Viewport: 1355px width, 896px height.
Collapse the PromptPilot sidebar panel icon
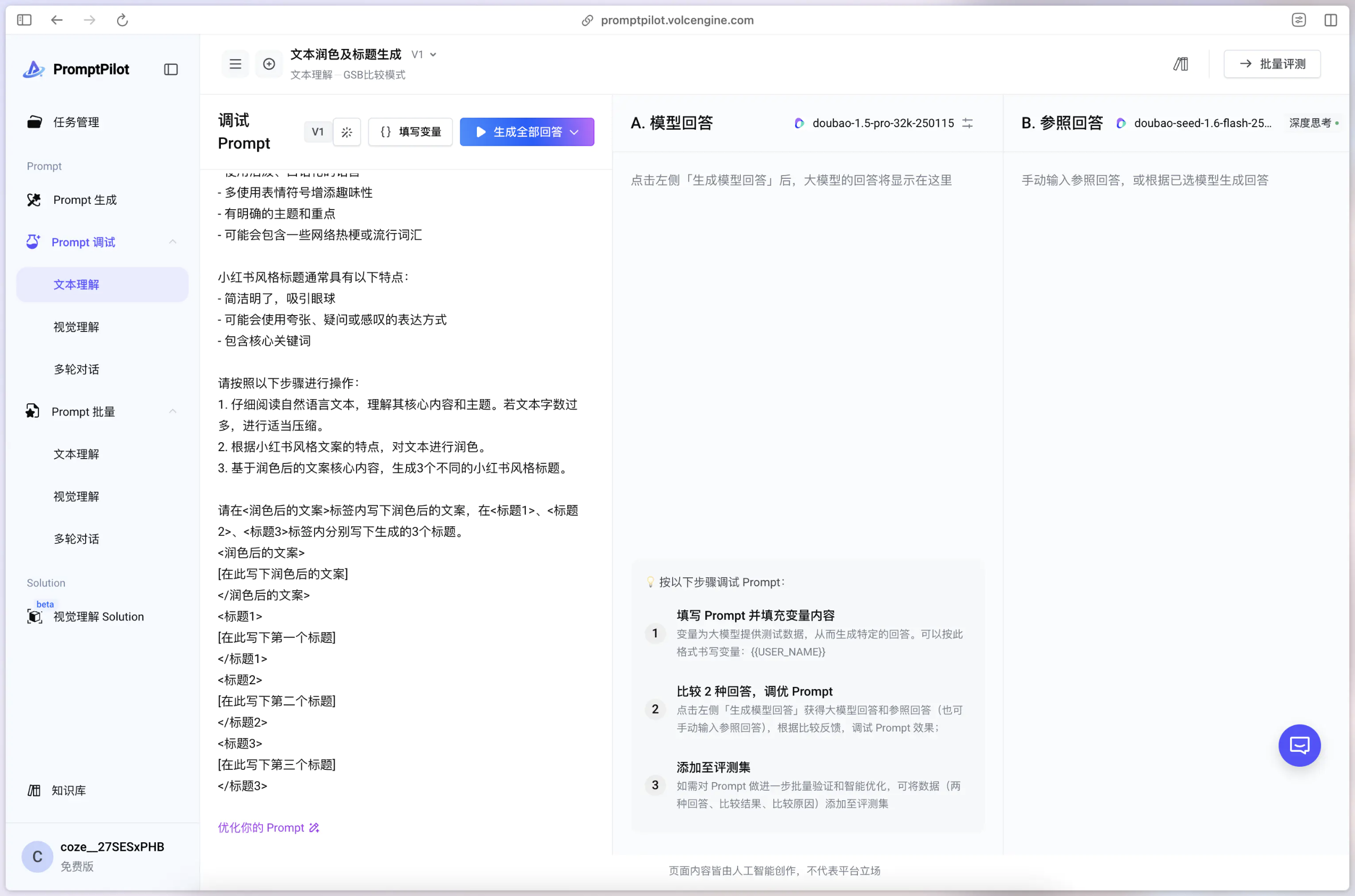tap(171, 69)
